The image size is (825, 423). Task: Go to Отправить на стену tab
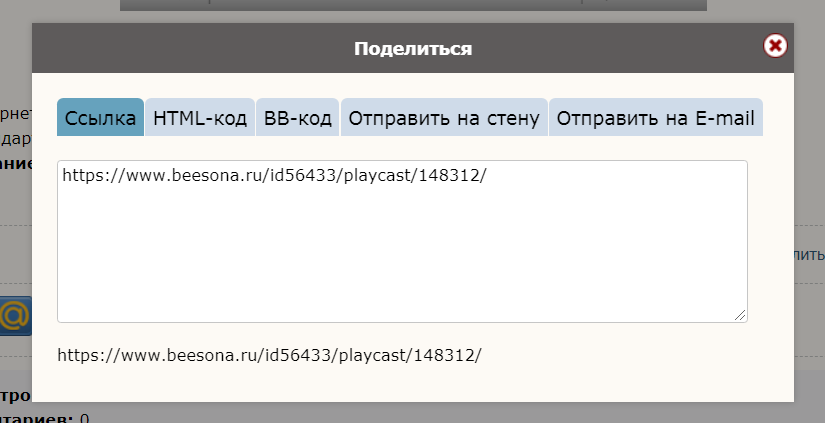tap(444, 118)
